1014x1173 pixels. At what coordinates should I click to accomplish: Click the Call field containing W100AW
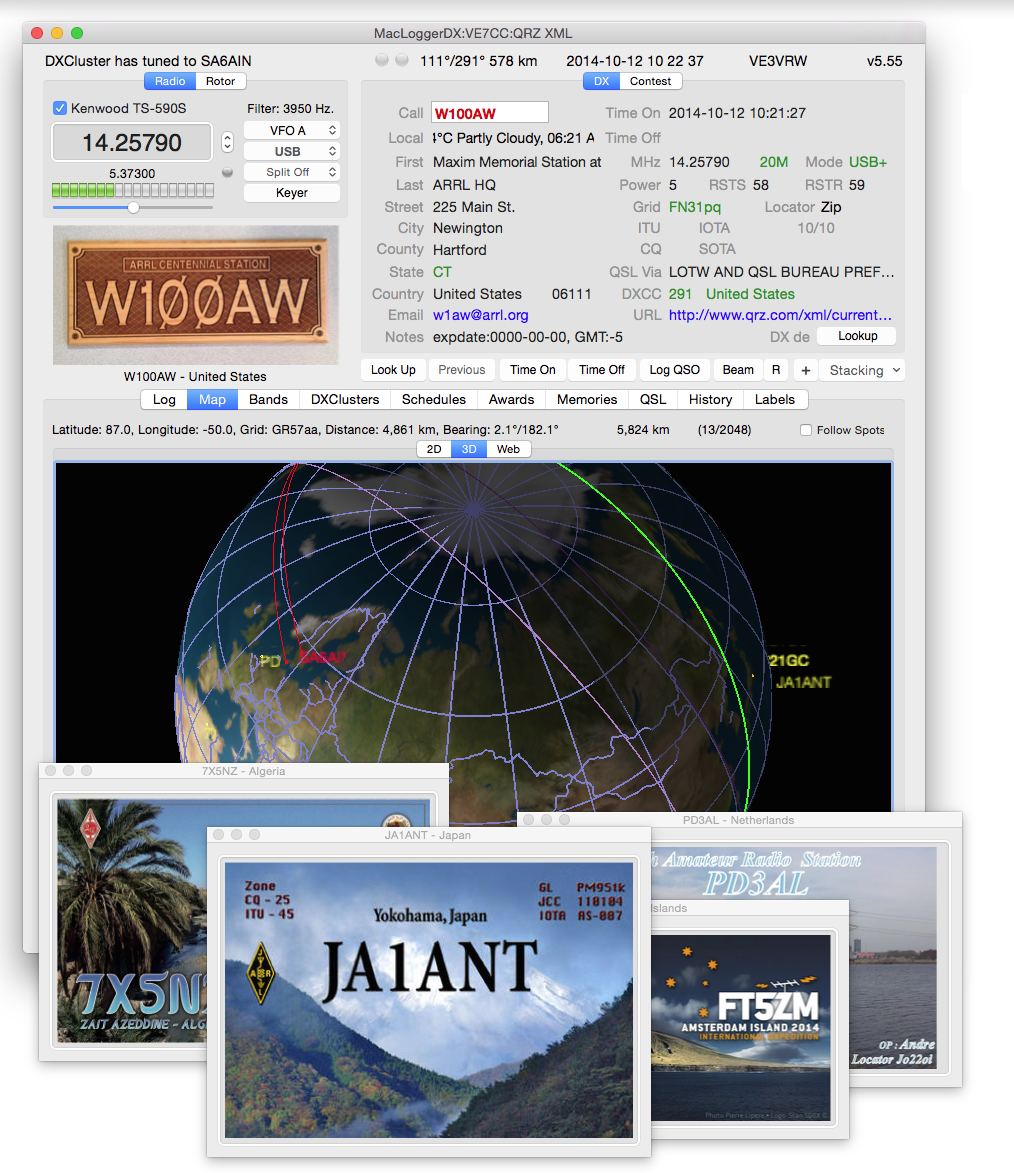tap(490, 113)
